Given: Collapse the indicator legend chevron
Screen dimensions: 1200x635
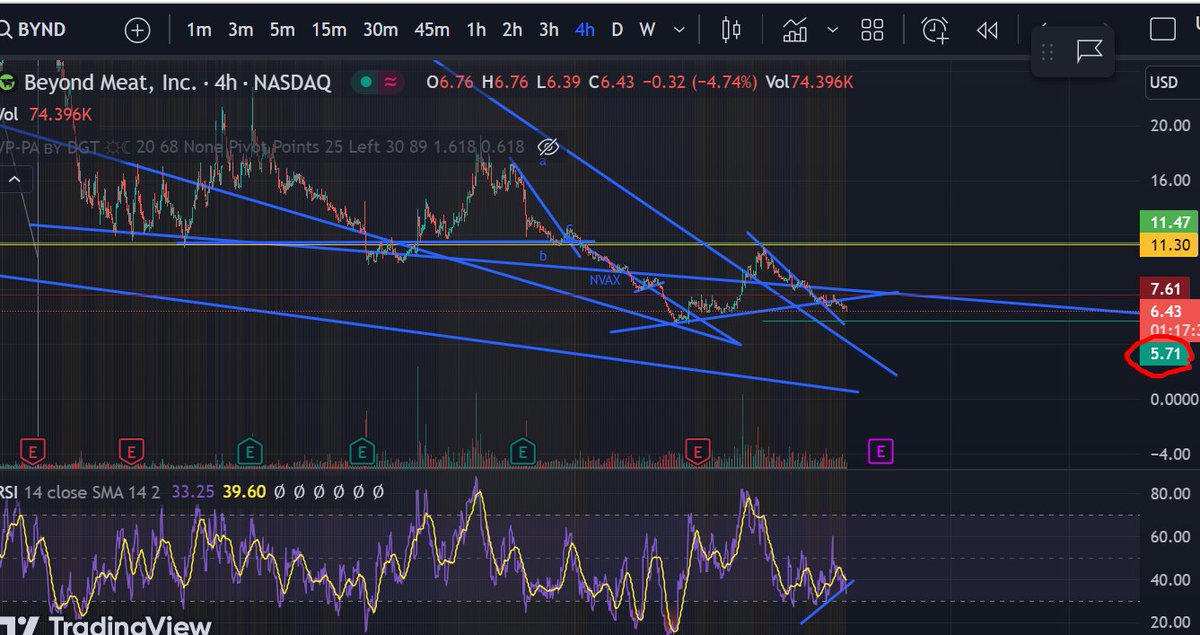Looking at the screenshot, I should 16,180.
